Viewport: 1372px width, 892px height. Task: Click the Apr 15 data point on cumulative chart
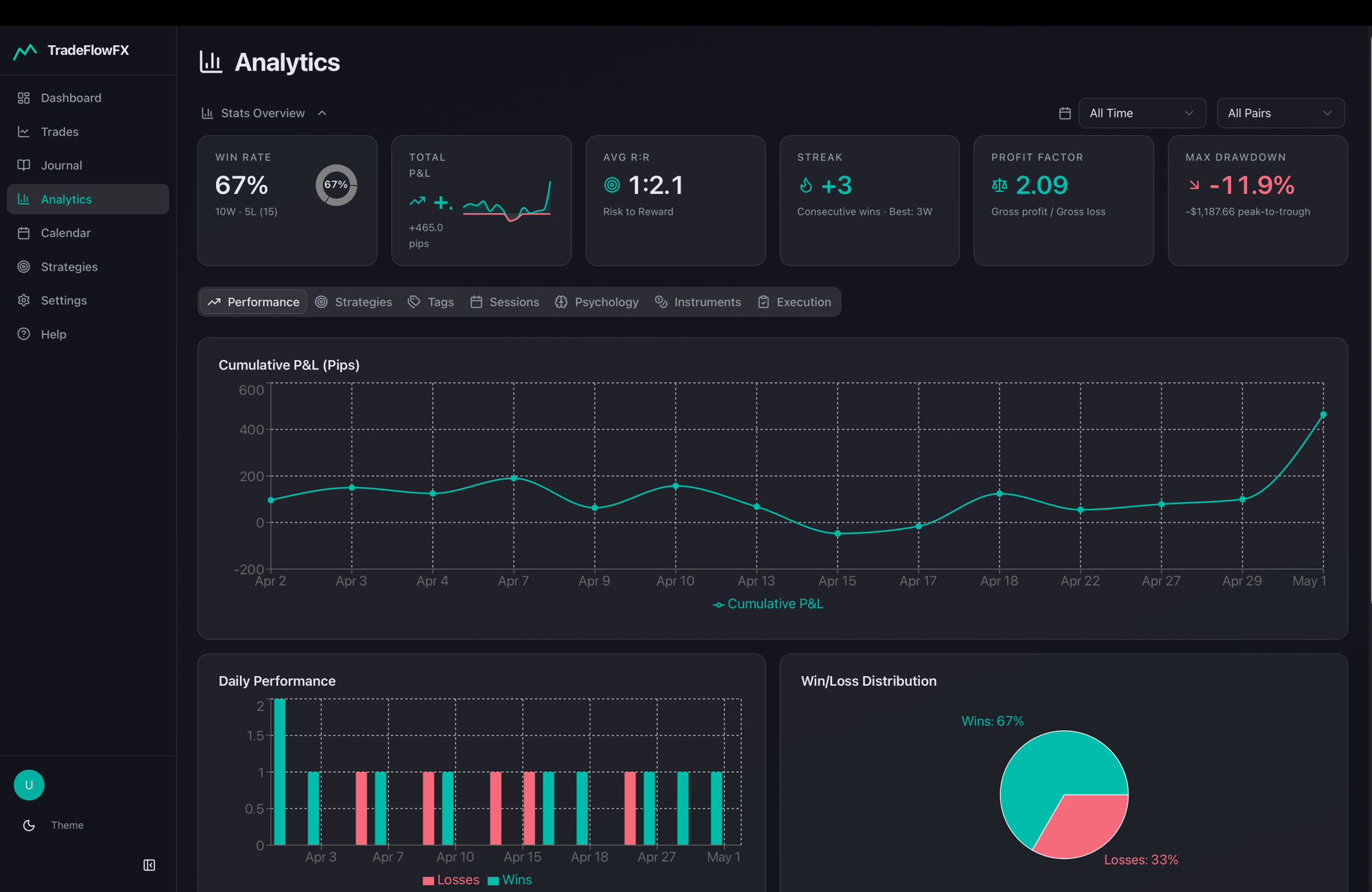pyautogui.click(x=838, y=533)
